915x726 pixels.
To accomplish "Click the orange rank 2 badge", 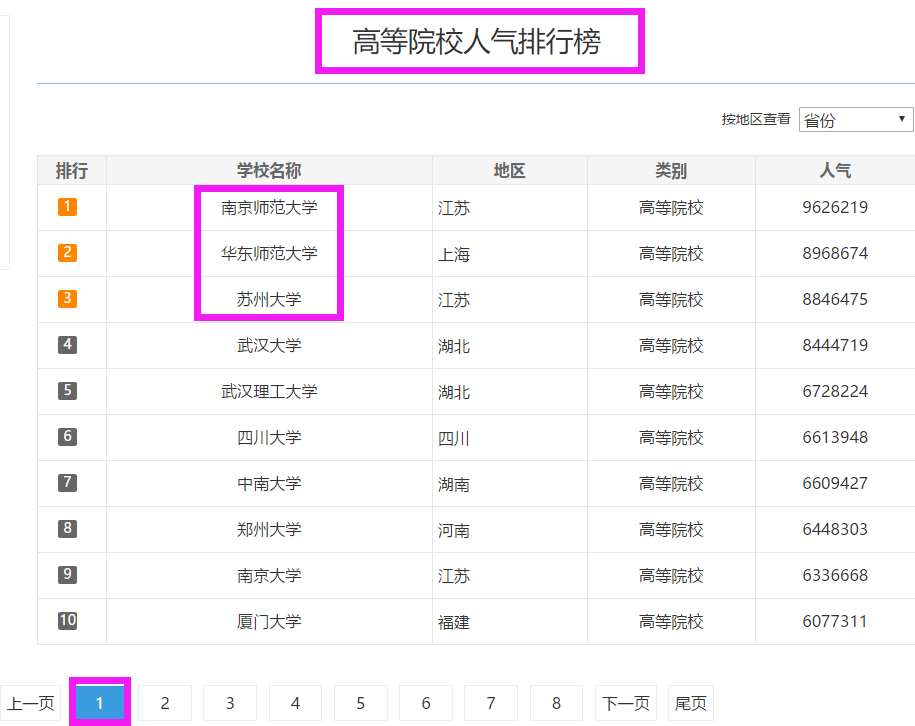I will 68,253.
